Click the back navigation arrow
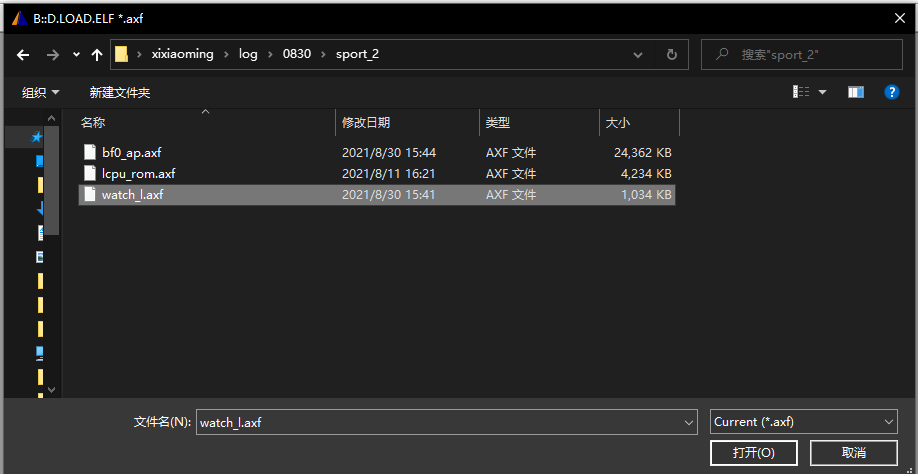This screenshot has height=474, width=918. pyautogui.click(x=24, y=54)
